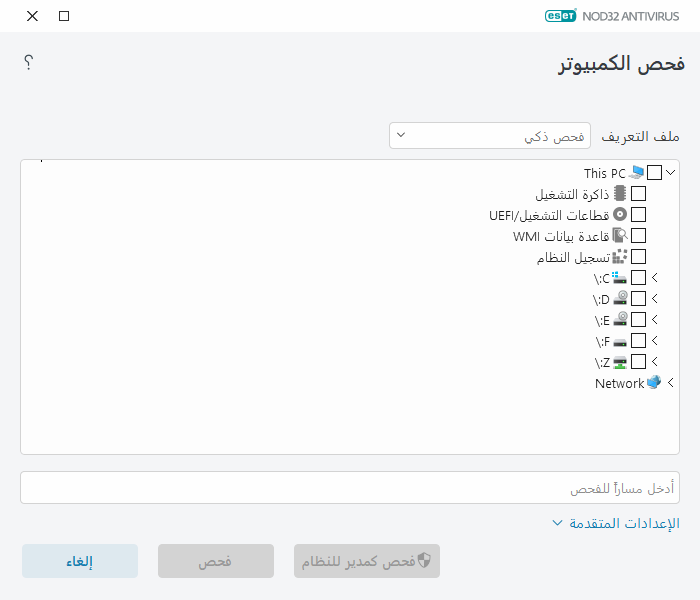Click the E:\ drive icon
700x600 pixels.
620,319
